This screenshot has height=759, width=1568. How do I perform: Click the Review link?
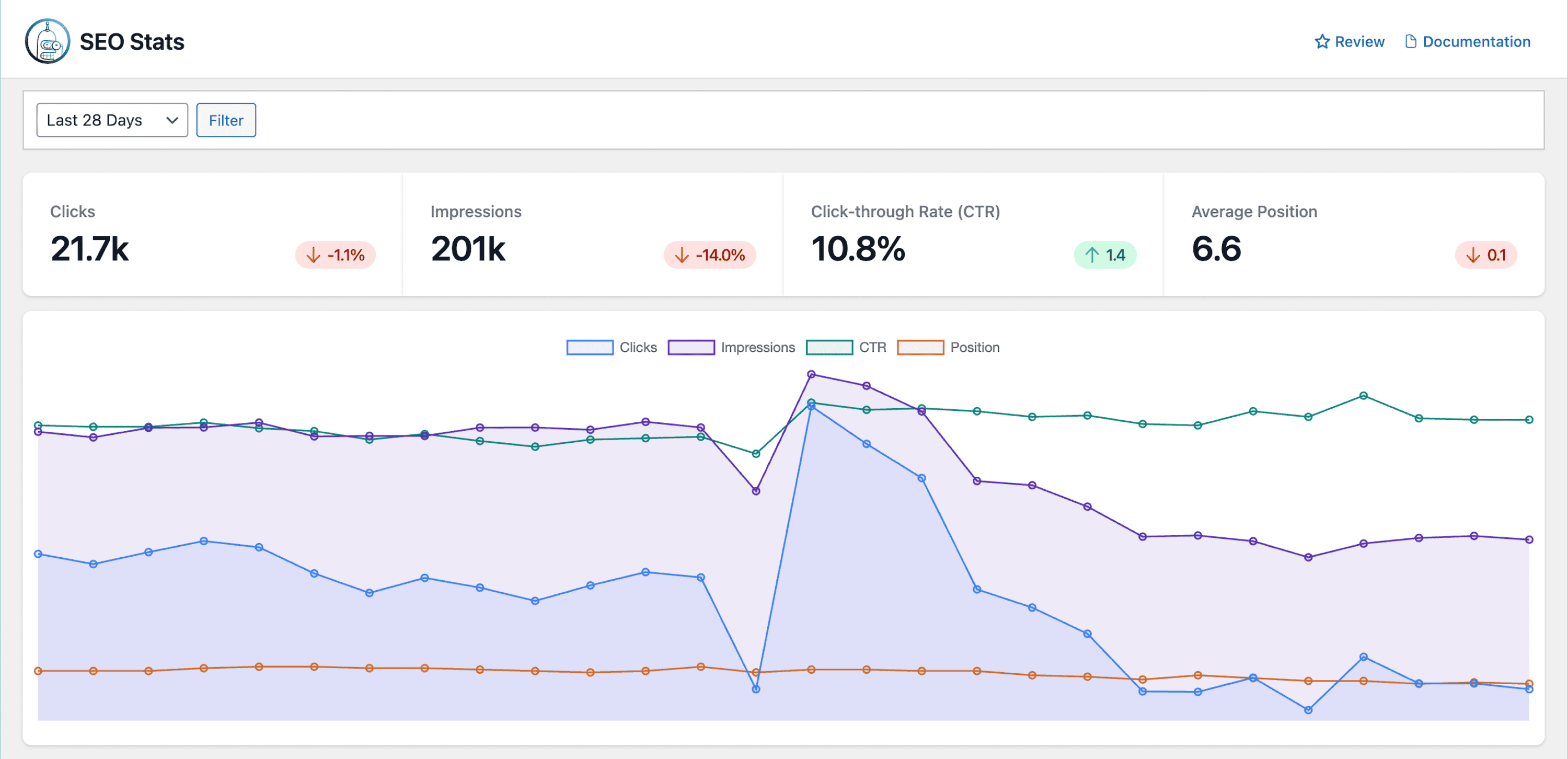1350,41
